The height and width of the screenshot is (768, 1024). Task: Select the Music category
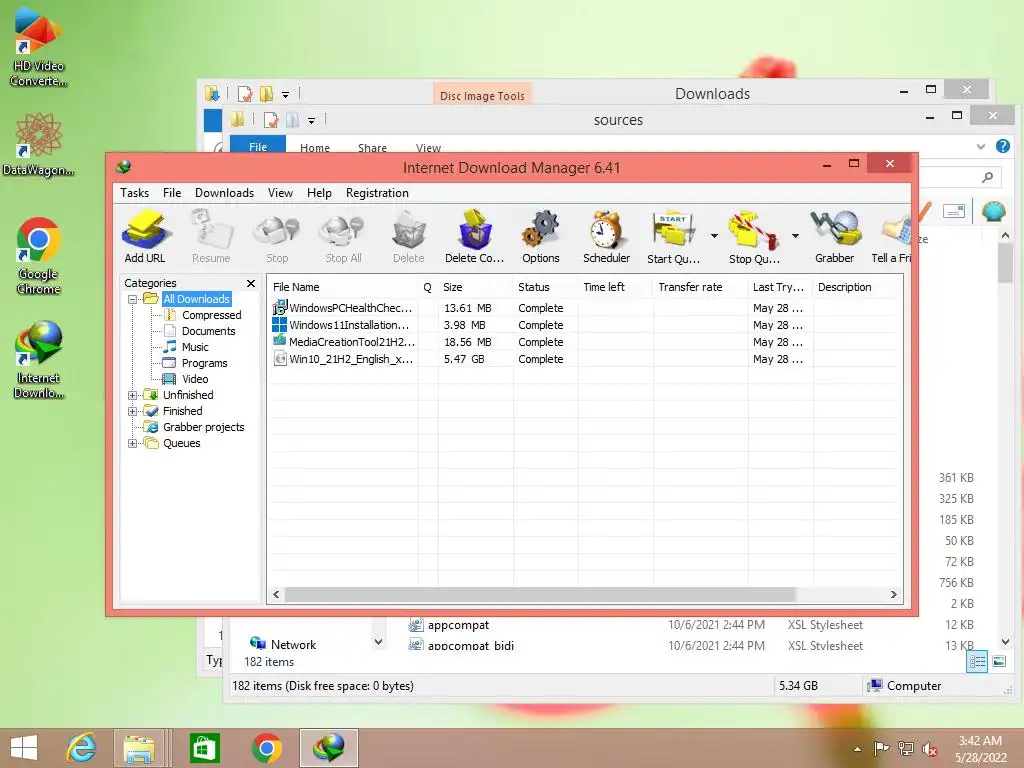[195, 347]
